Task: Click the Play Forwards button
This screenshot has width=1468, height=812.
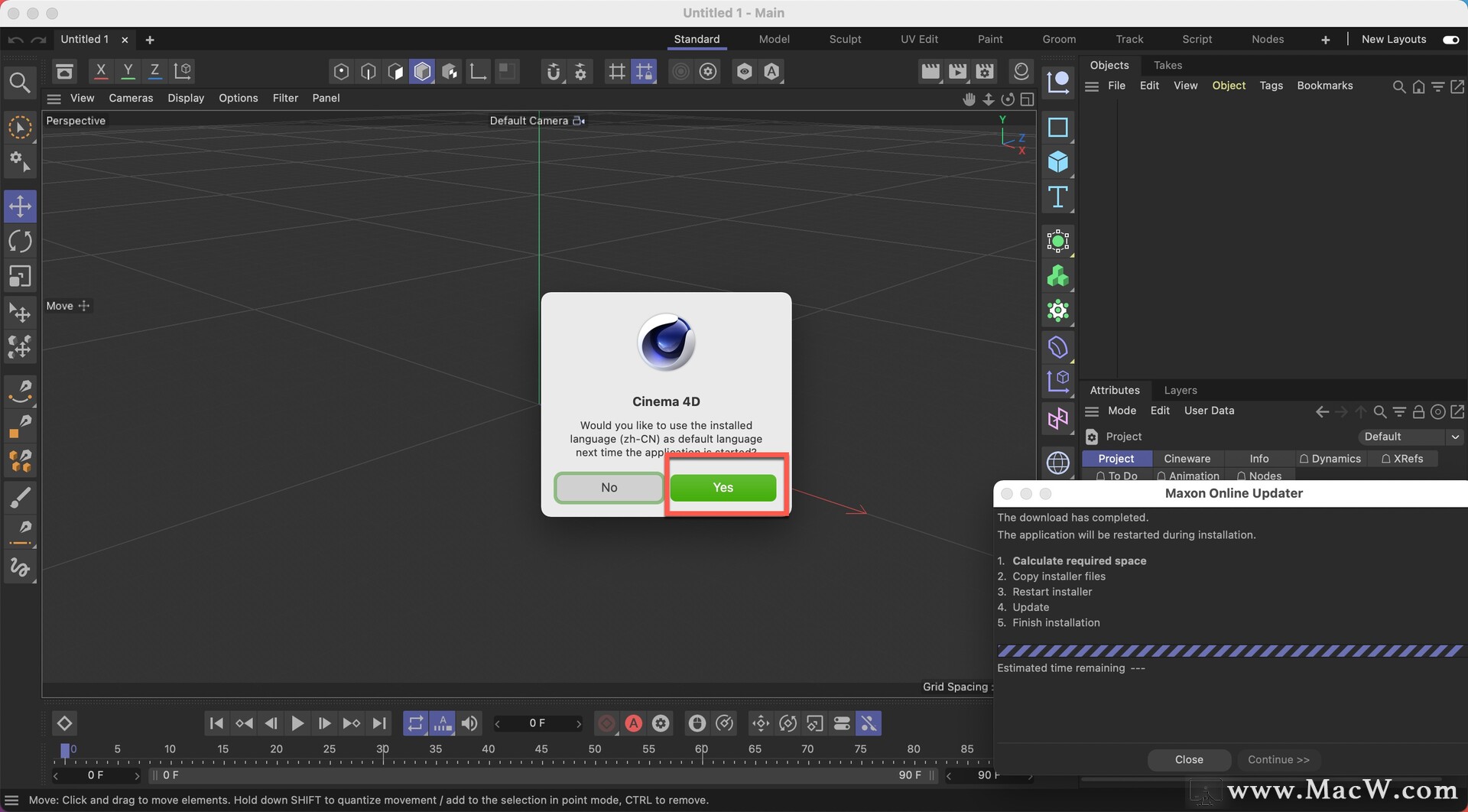Action: pos(297,723)
